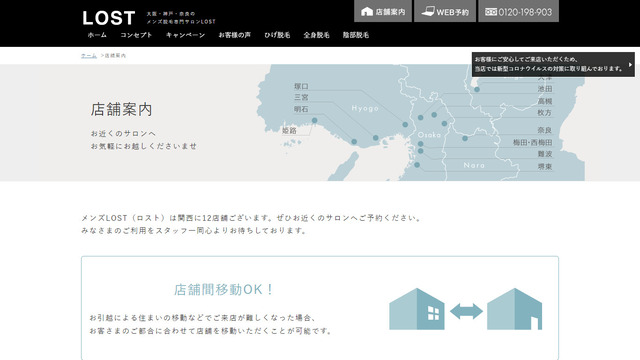
Task: Select the 姫路 store dot on the map
Action: tap(314, 120)
